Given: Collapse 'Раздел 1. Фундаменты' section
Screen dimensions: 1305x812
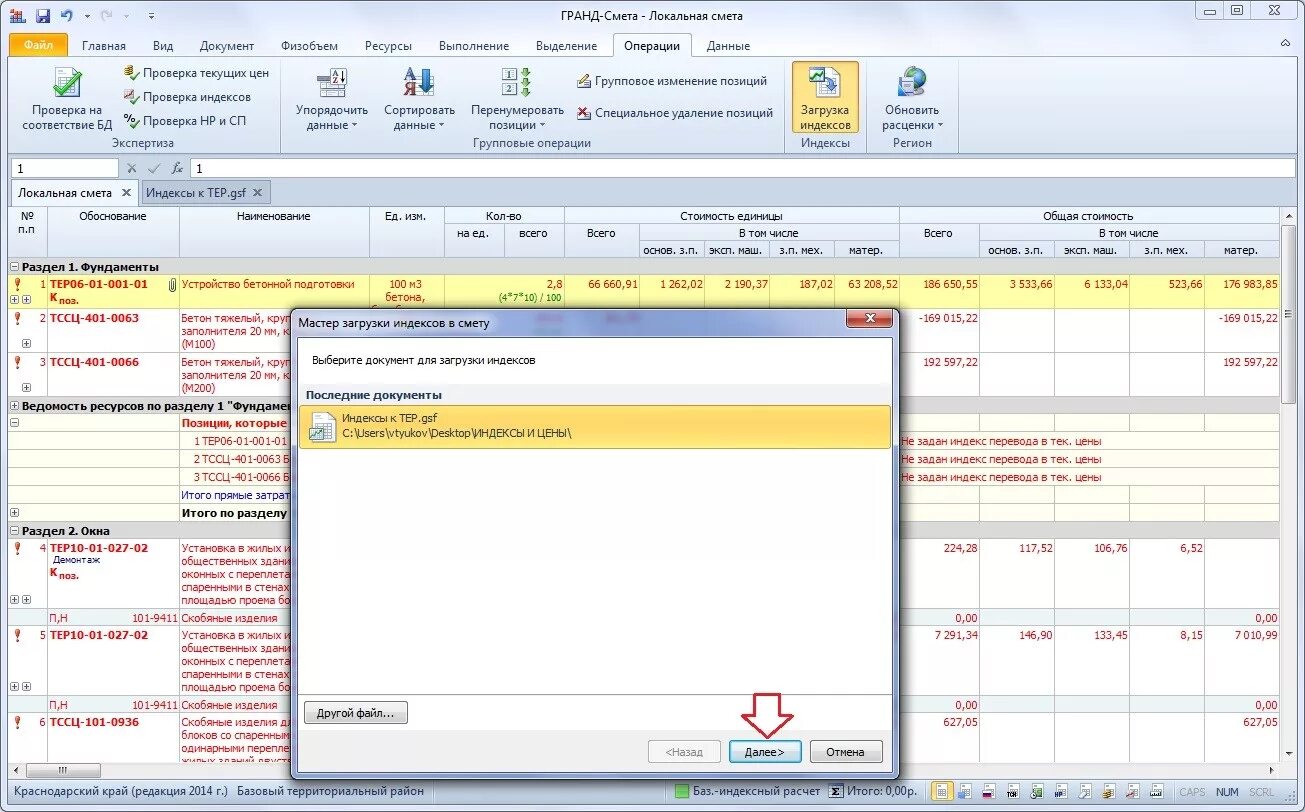Looking at the screenshot, I should pos(14,267).
